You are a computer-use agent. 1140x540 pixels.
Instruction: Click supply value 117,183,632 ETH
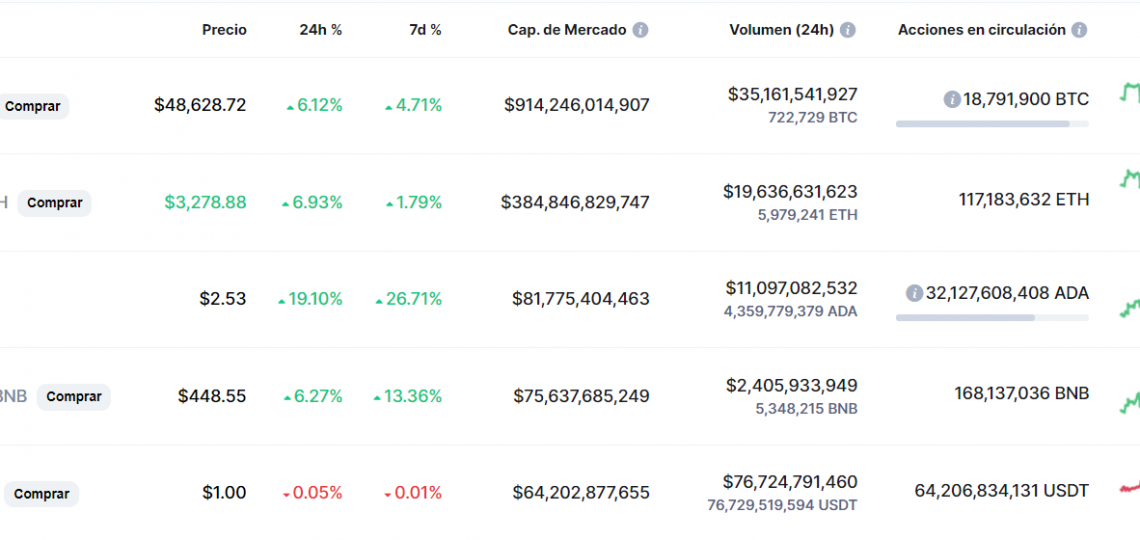(x=1024, y=199)
